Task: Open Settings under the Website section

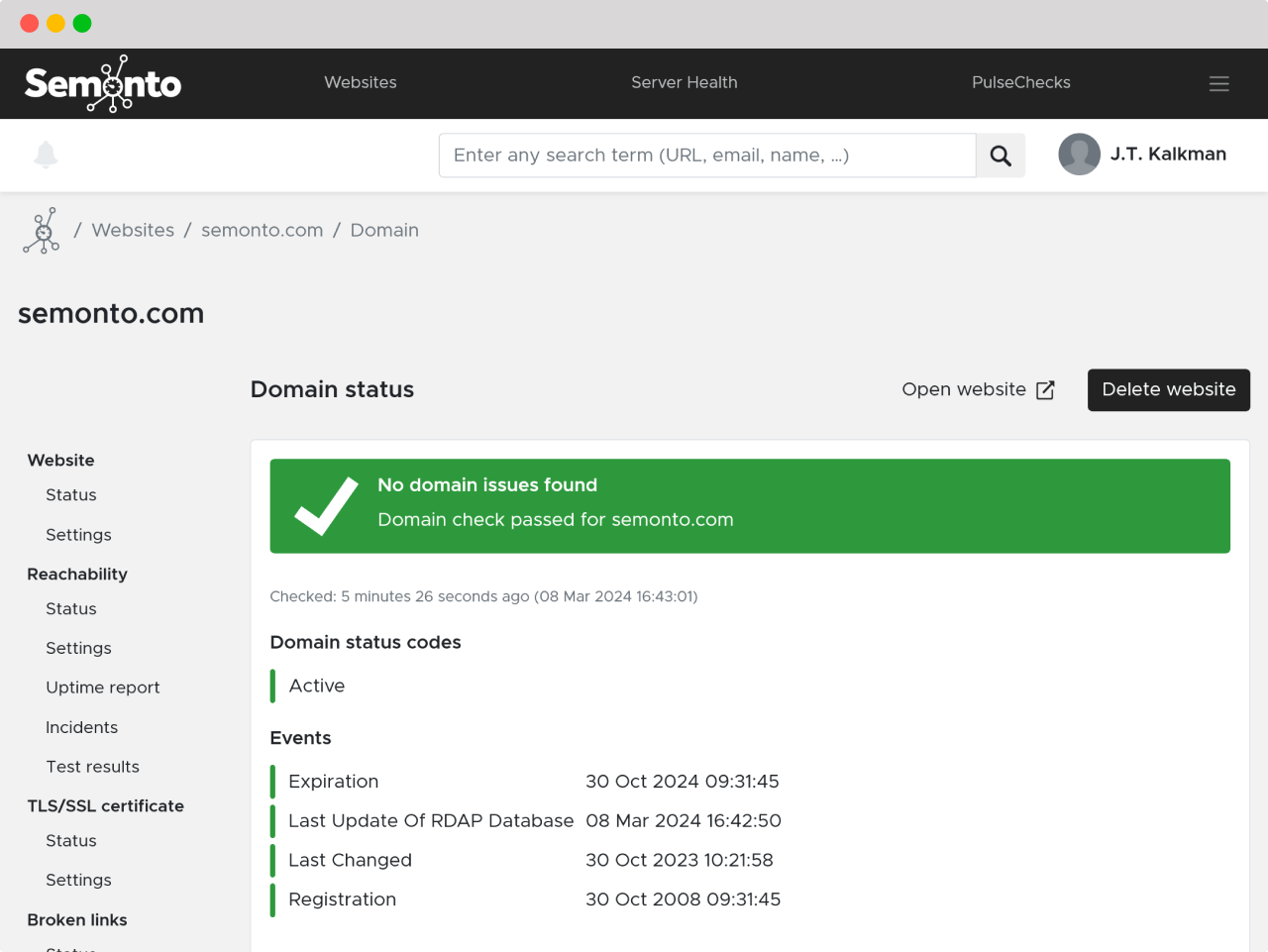Action: 78,535
